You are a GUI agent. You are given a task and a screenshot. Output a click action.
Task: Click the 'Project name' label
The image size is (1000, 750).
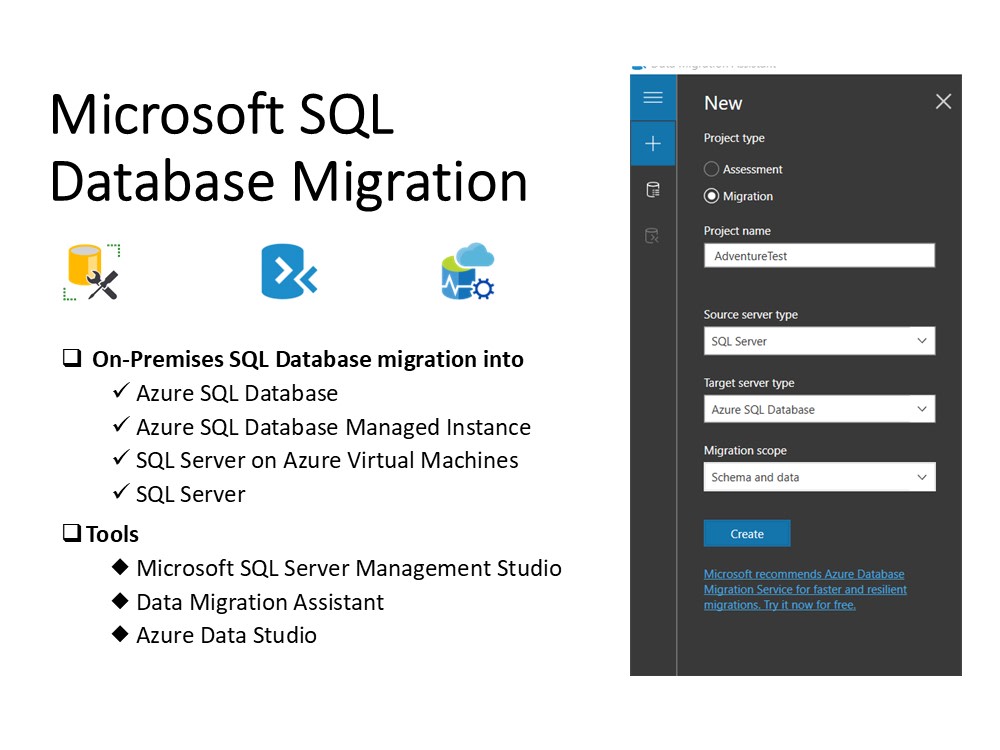coord(737,231)
